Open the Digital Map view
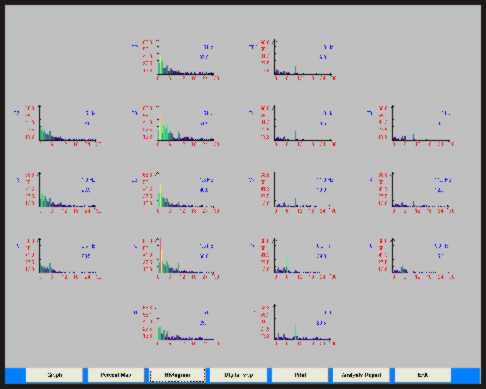Image resolution: width=486 pixels, height=389 pixels. pyautogui.click(x=239, y=375)
